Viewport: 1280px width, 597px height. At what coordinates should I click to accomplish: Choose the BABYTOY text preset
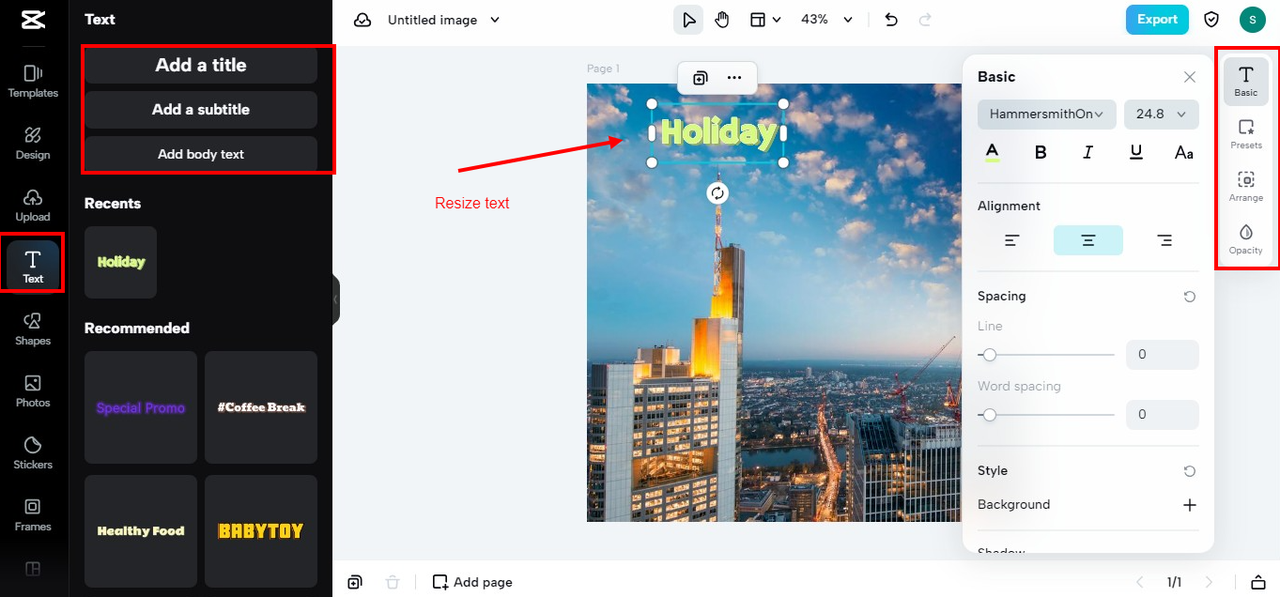pos(261,531)
